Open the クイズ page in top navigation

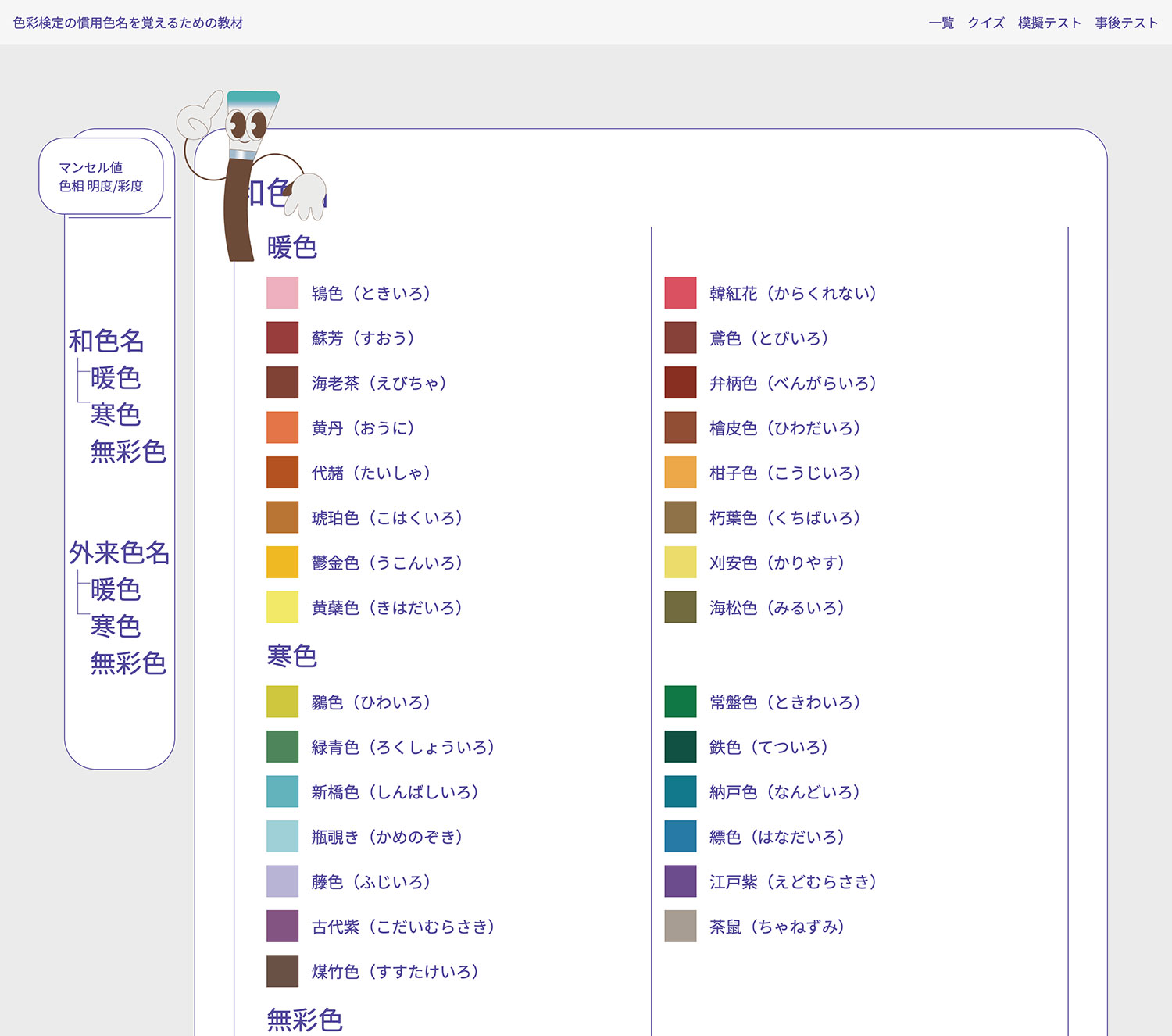986,23
